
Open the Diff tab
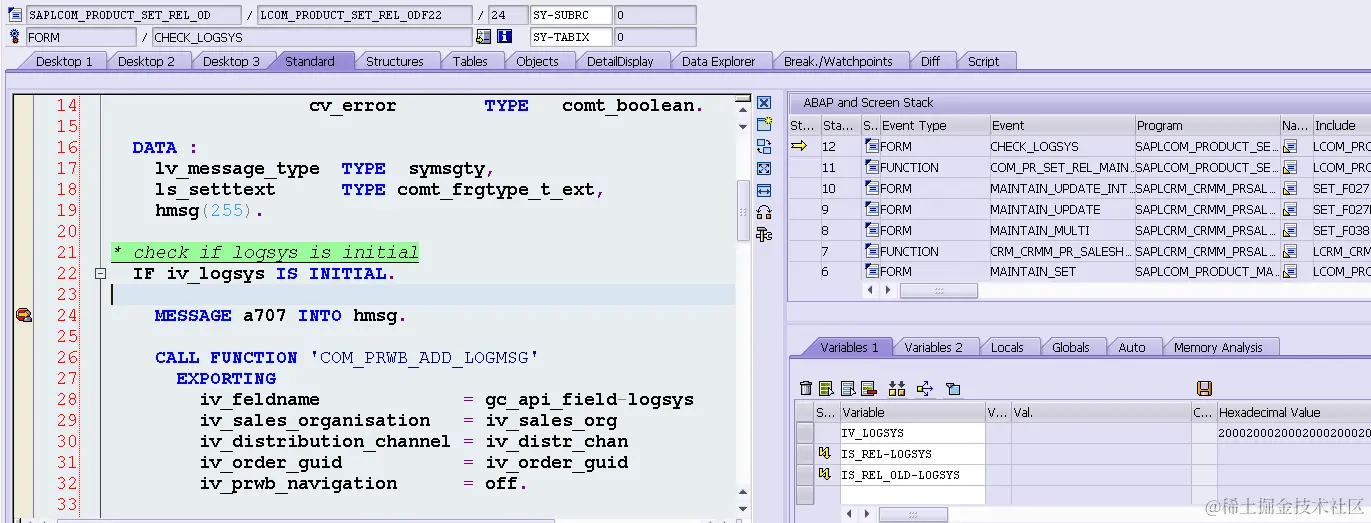930,61
